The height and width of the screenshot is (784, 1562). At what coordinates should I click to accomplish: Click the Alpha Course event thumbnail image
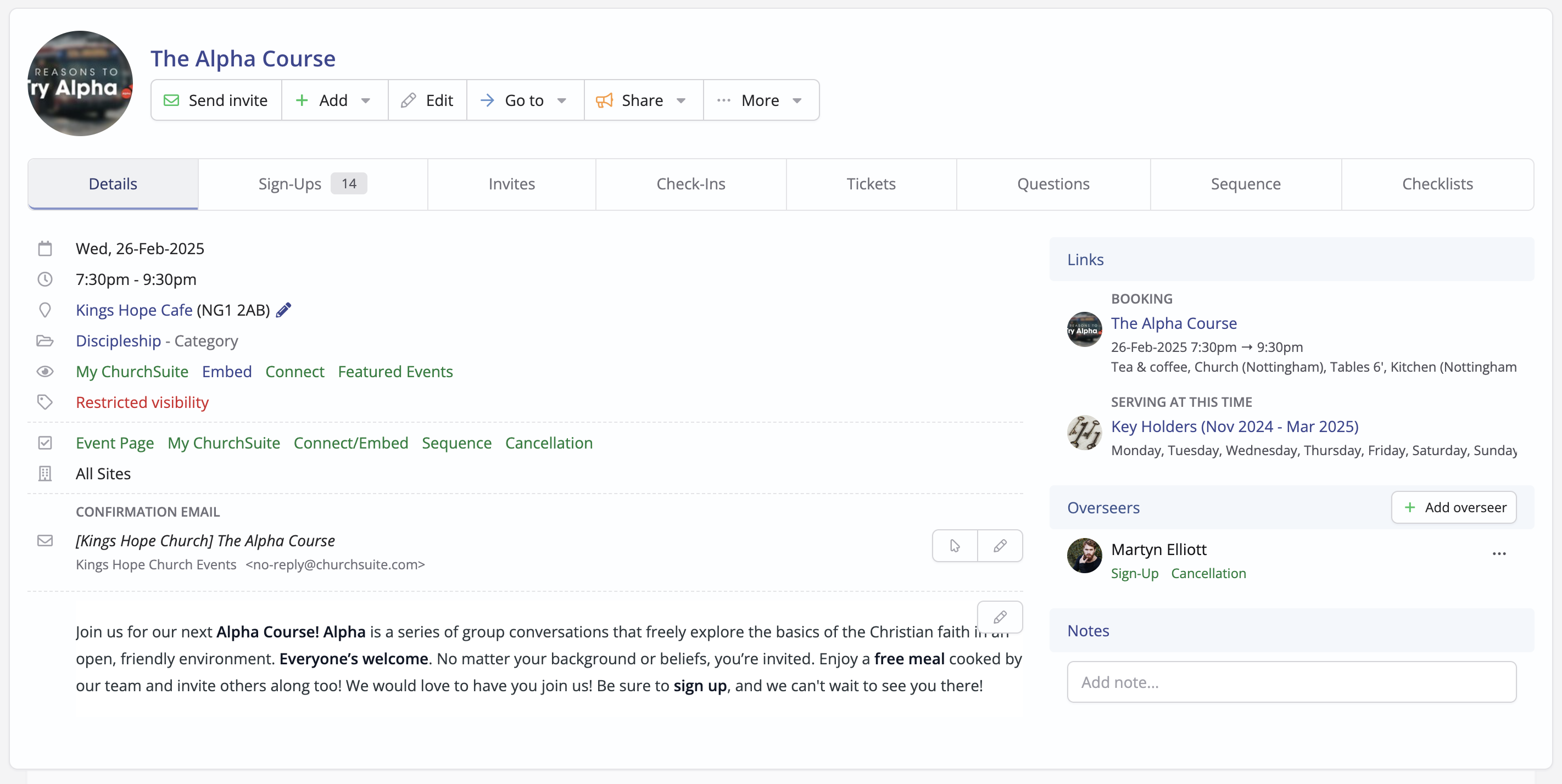[80, 83]
